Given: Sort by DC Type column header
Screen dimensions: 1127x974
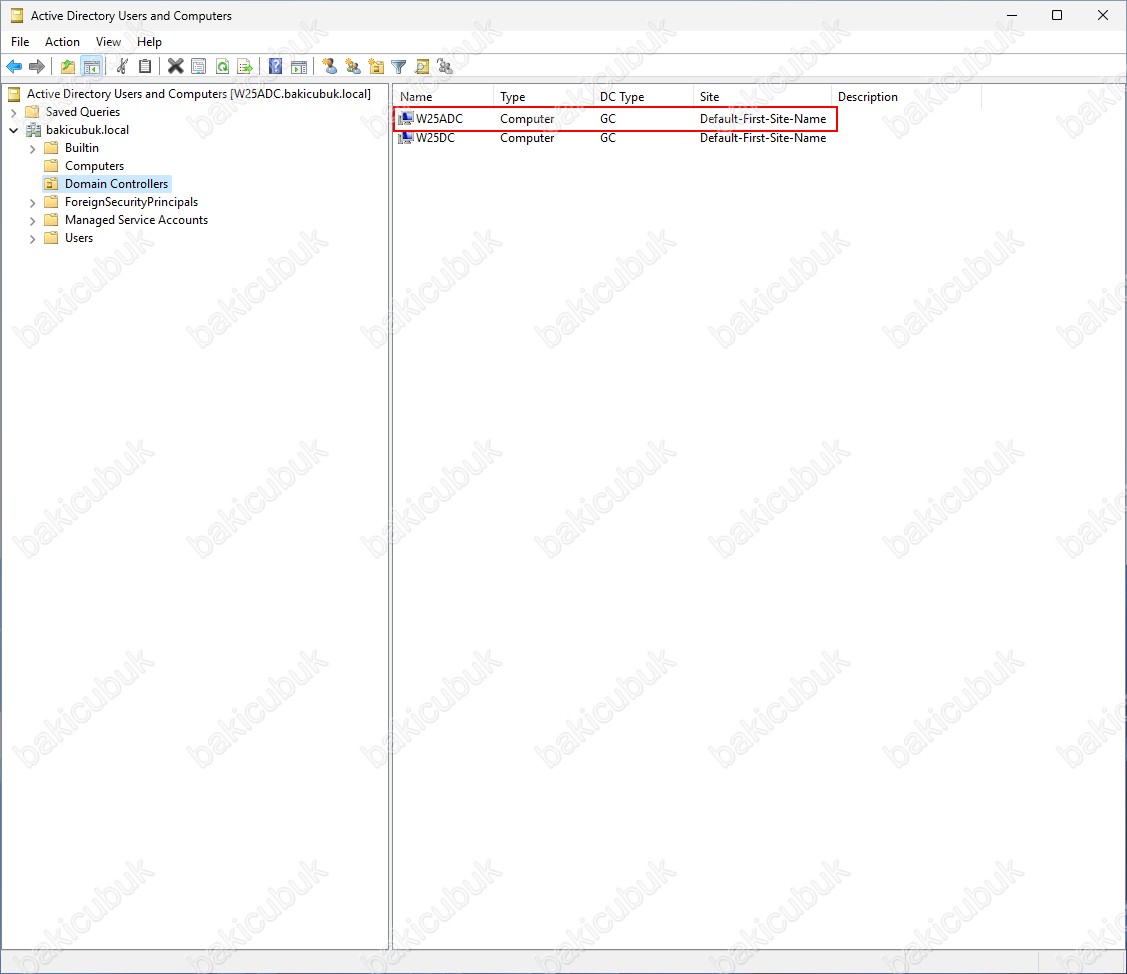Looking at the screenshot, I should (x=643, y=96).
